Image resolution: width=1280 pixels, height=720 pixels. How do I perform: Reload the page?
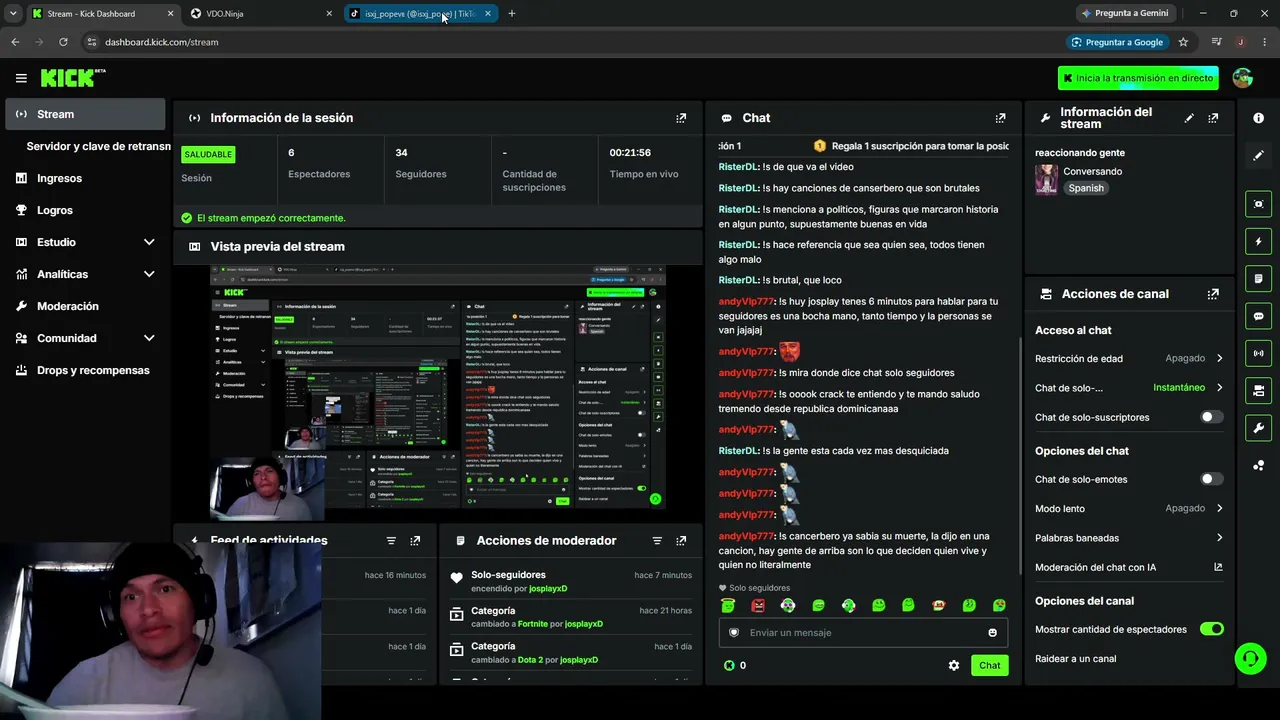(63, 42)
